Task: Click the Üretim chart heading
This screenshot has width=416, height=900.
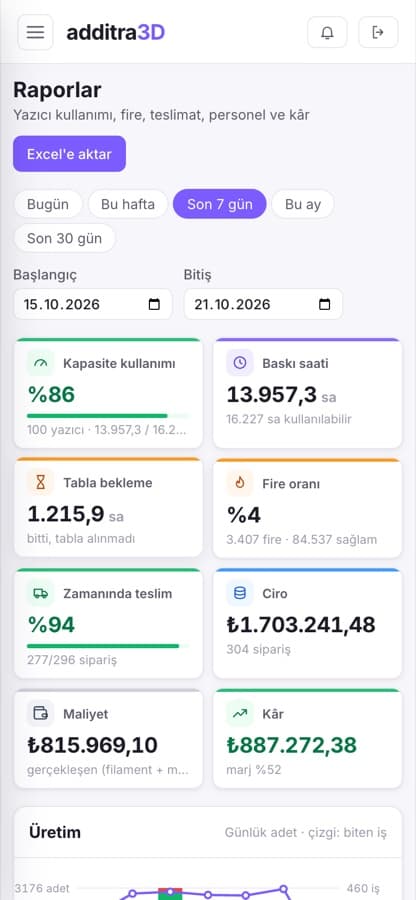Action: [x=55, y=833]
